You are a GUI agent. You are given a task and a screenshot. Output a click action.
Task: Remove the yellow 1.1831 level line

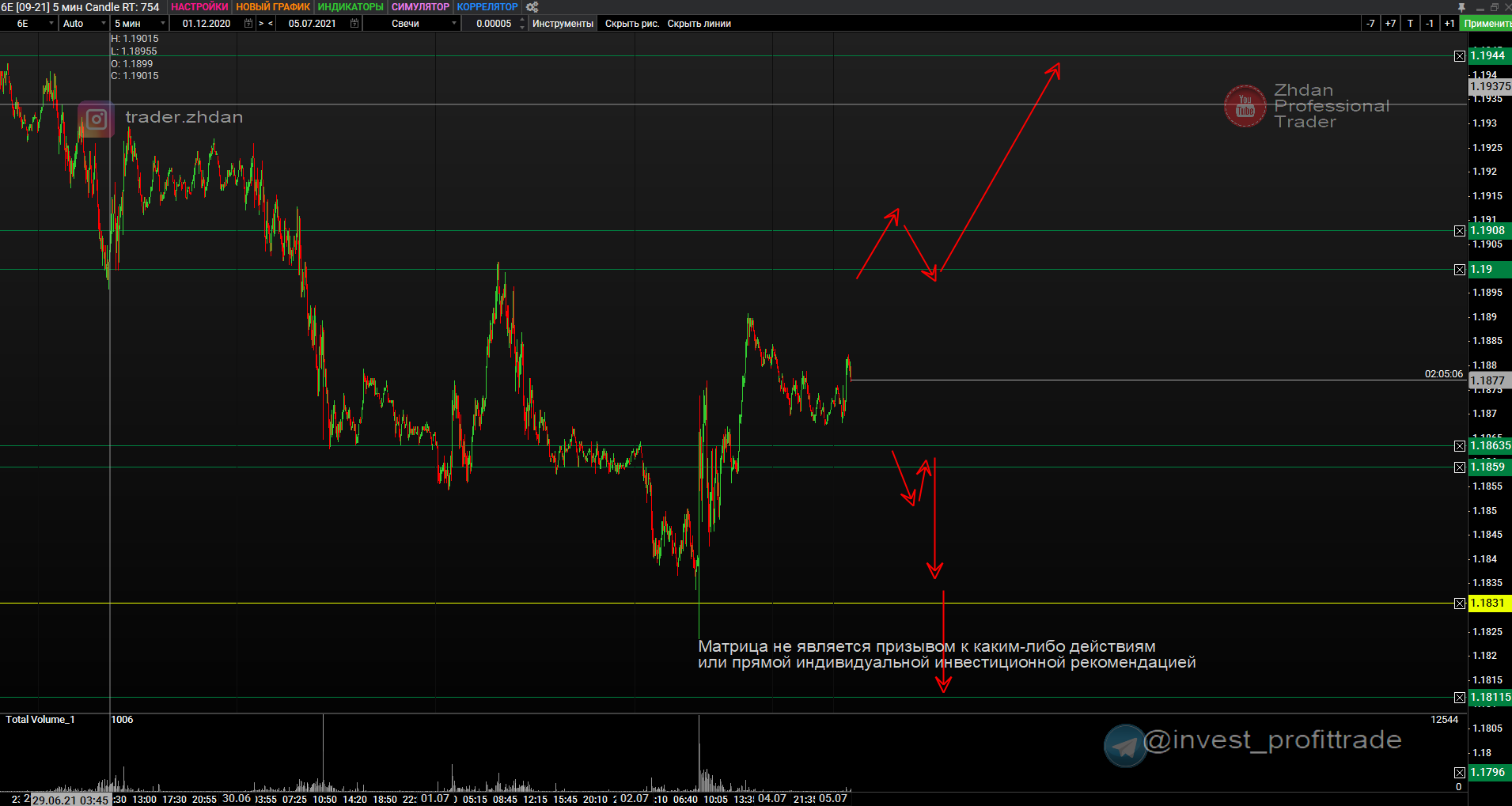coord(1460,604)
